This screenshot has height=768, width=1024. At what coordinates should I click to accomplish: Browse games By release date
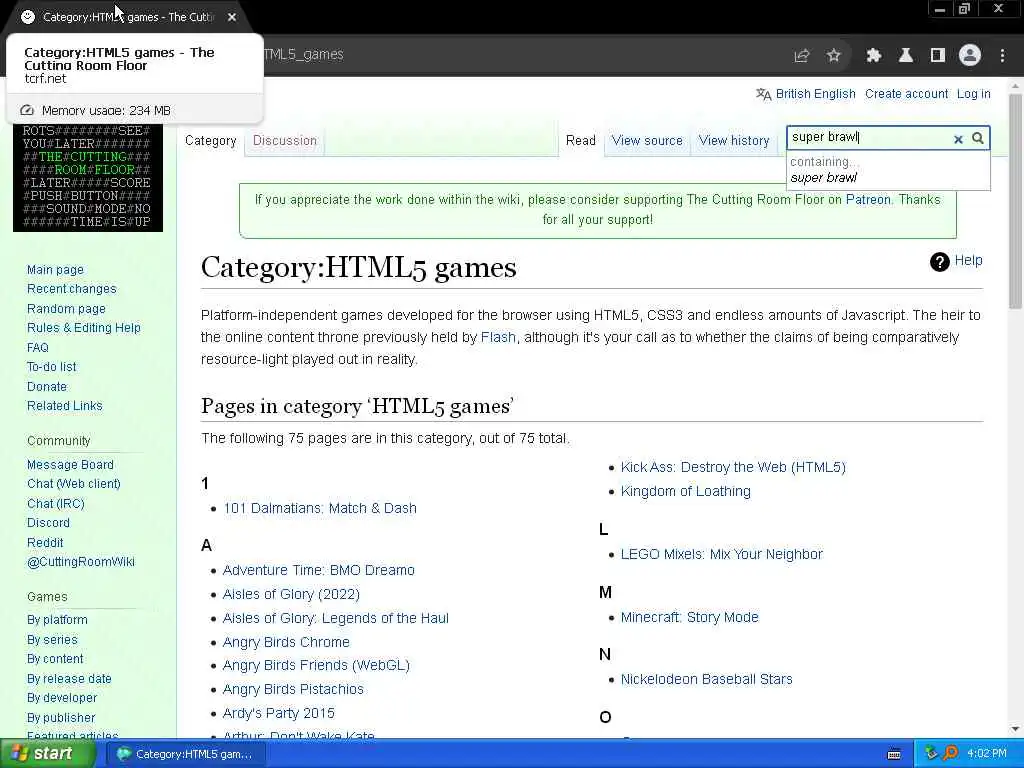point(69,679)
